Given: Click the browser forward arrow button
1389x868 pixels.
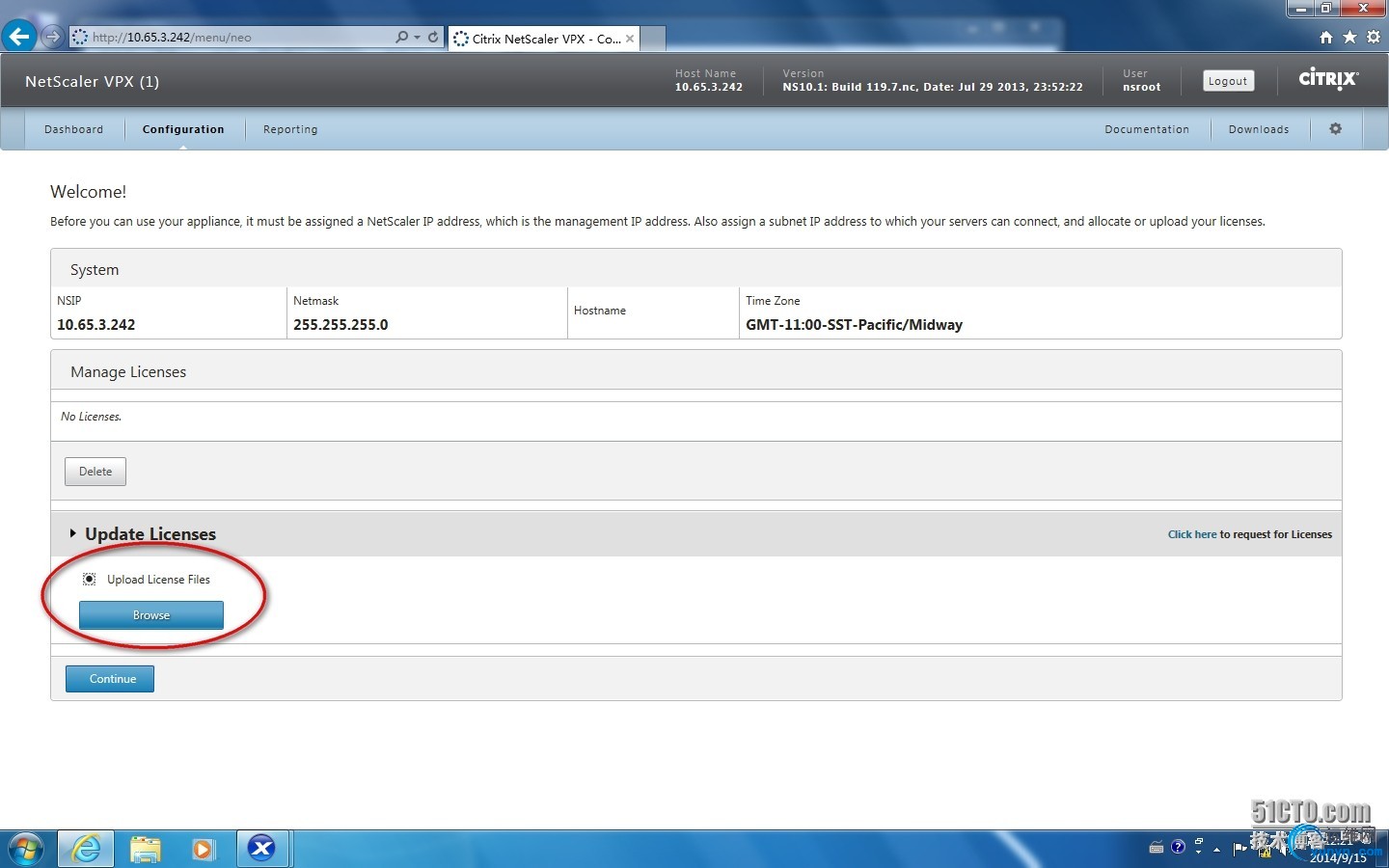Looking at the screenshot, I should 52,37.
